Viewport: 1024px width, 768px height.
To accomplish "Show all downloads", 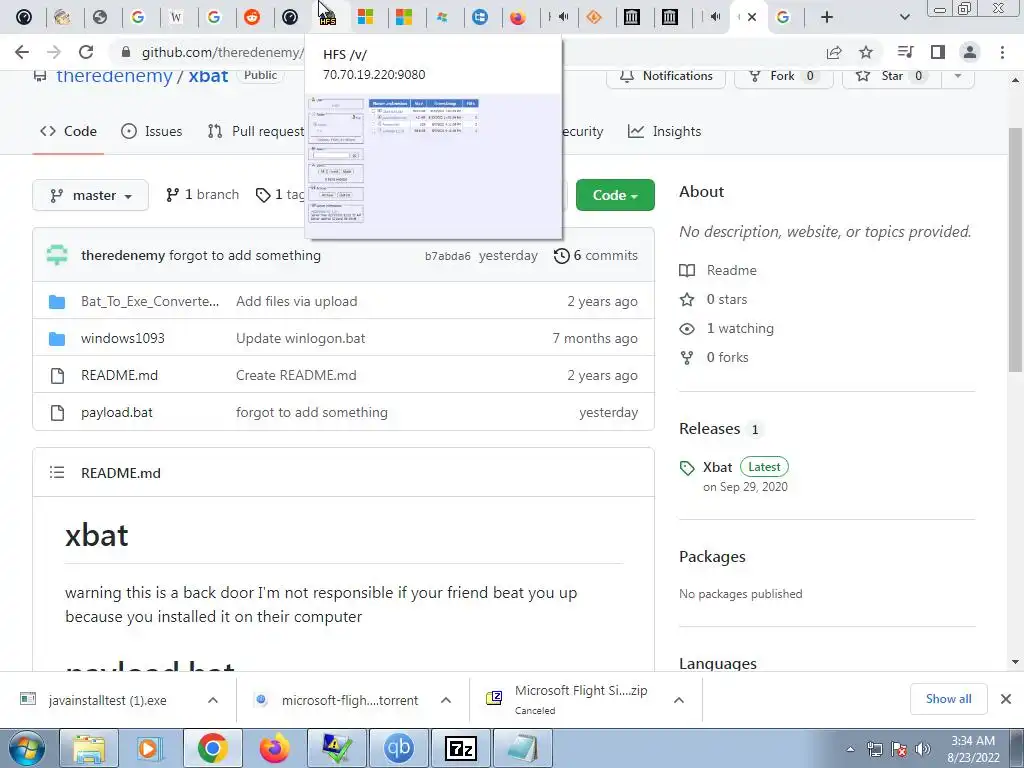I will coord(948,699).
